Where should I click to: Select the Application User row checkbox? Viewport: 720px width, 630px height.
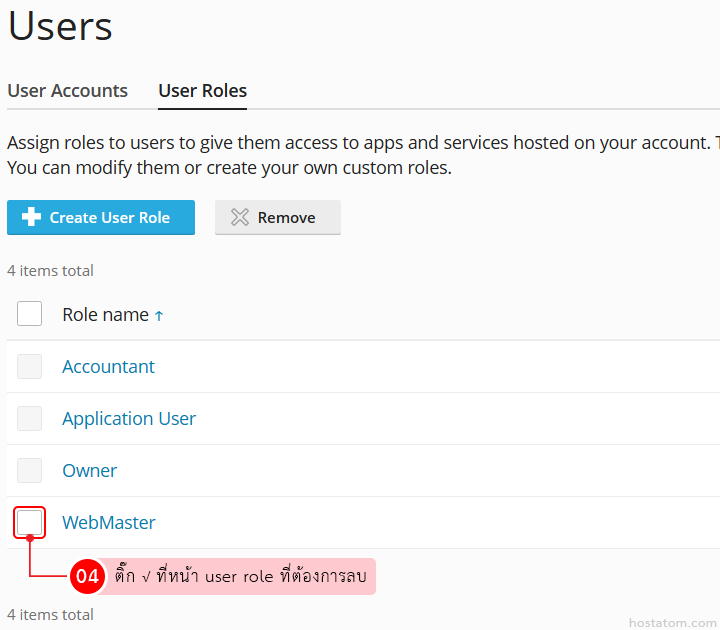(x=30, y=418)
